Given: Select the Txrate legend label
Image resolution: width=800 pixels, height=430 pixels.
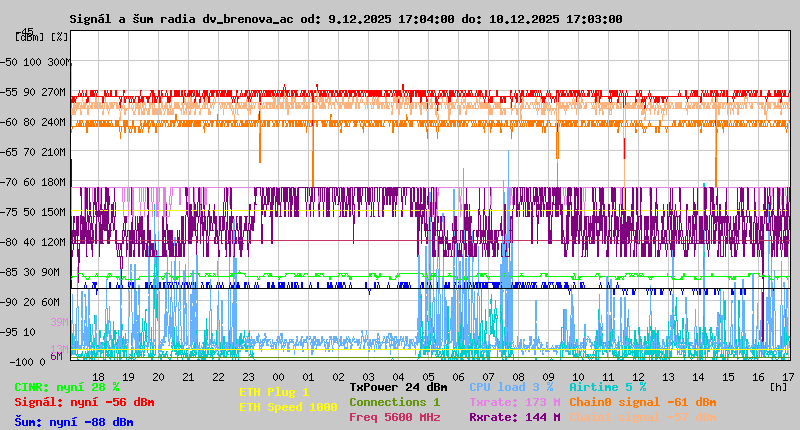Looking at the screenshot, I should 514,402.
